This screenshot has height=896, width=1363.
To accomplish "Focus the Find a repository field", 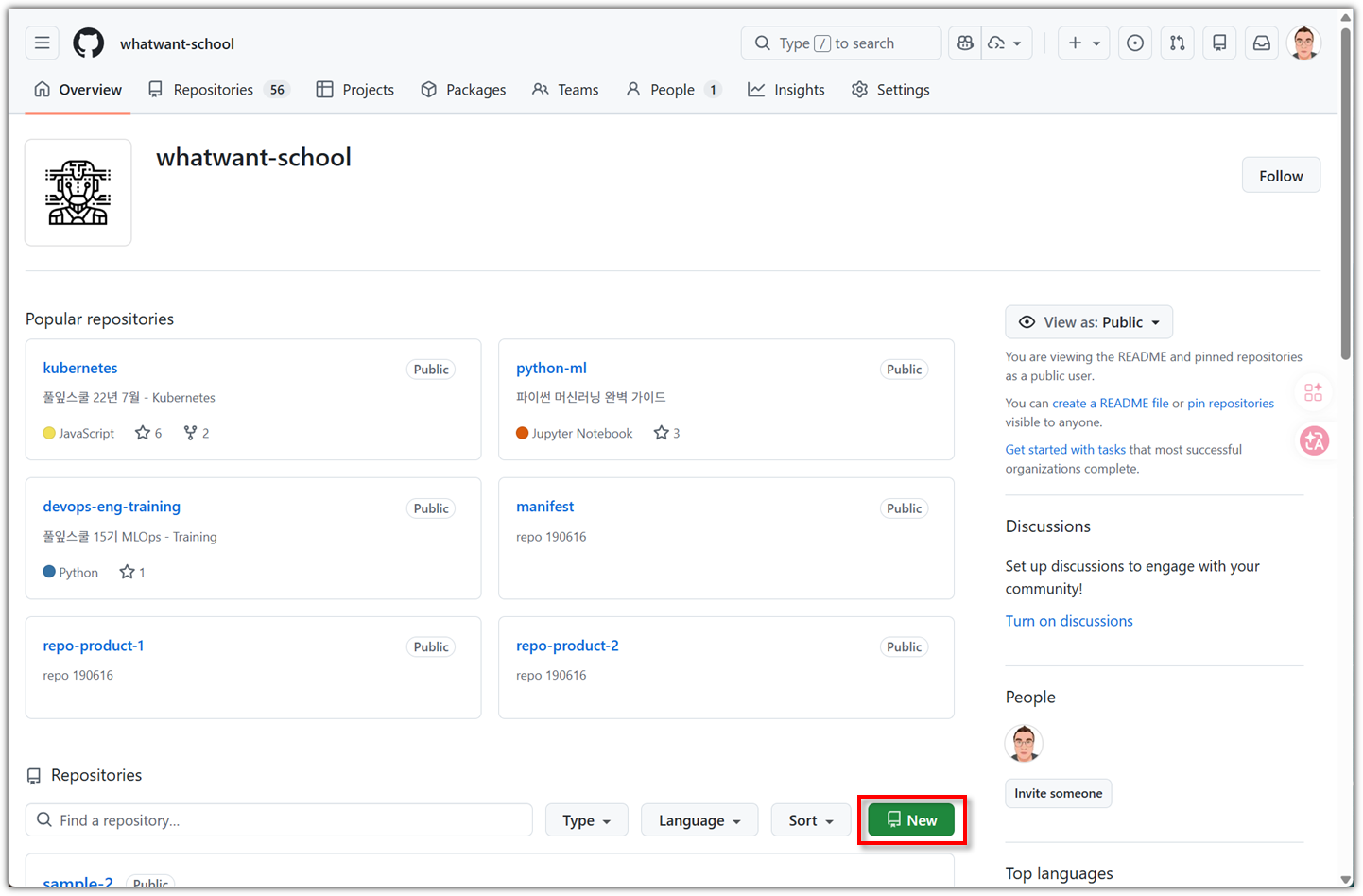I will click(279, 820).
